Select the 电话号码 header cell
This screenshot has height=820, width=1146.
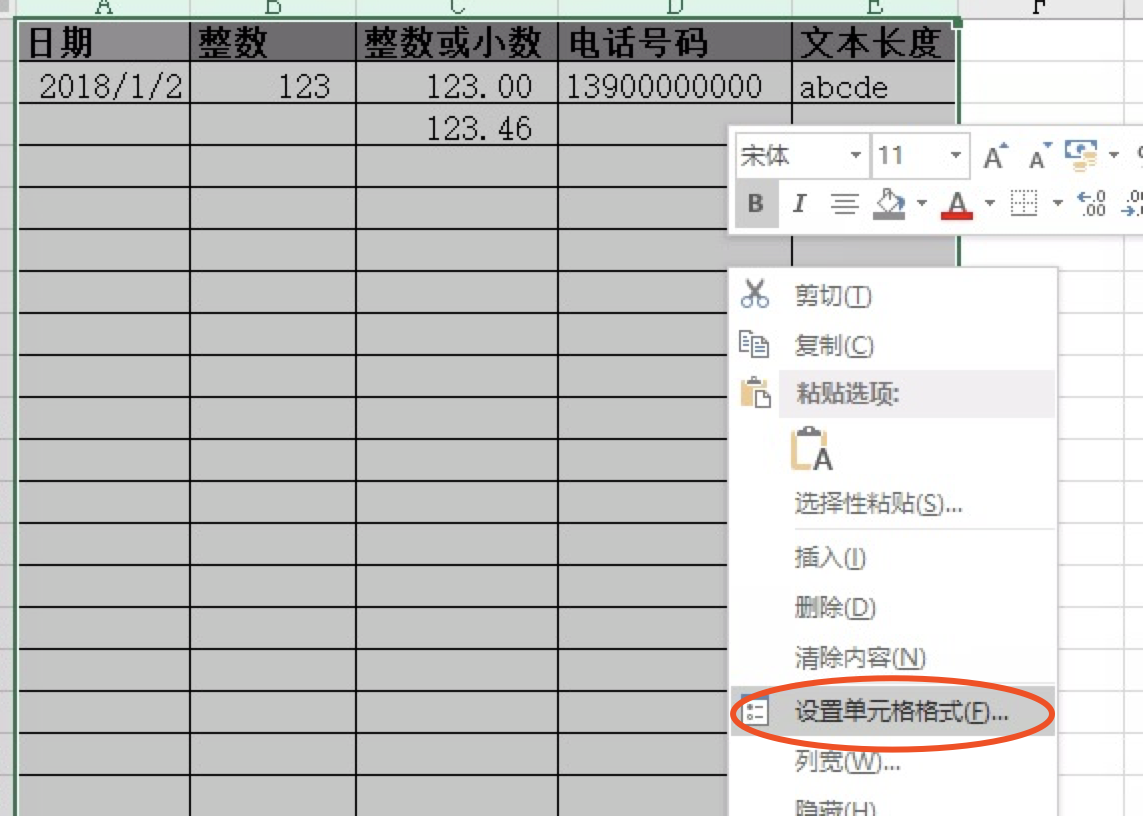coord(675,42)
